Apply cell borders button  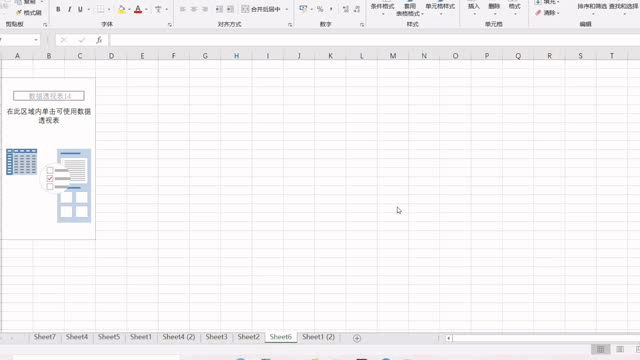pos(100,9)
